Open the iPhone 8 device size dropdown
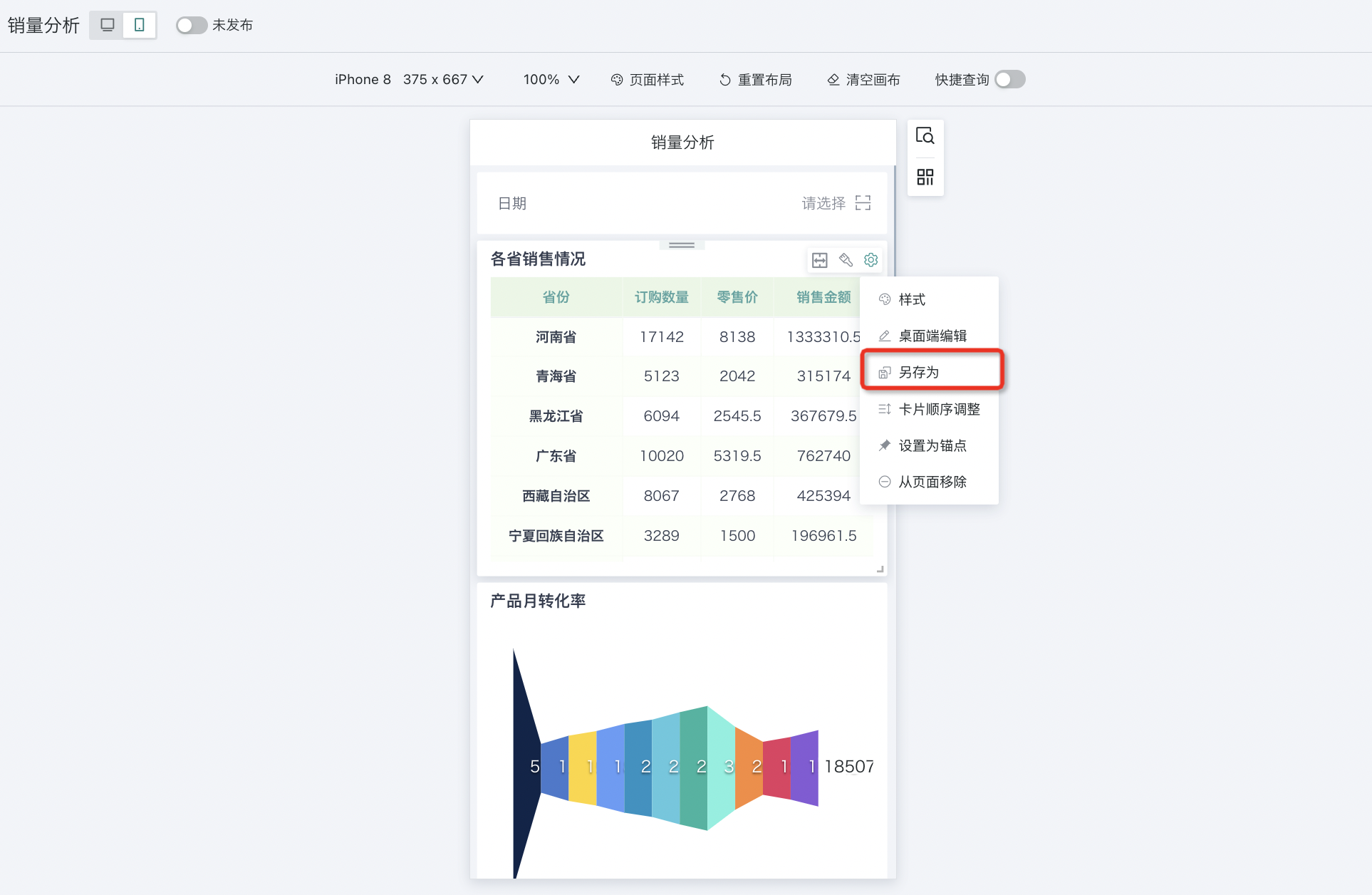The height and width of the screenshot is (895, 1372). click(409, 79)
